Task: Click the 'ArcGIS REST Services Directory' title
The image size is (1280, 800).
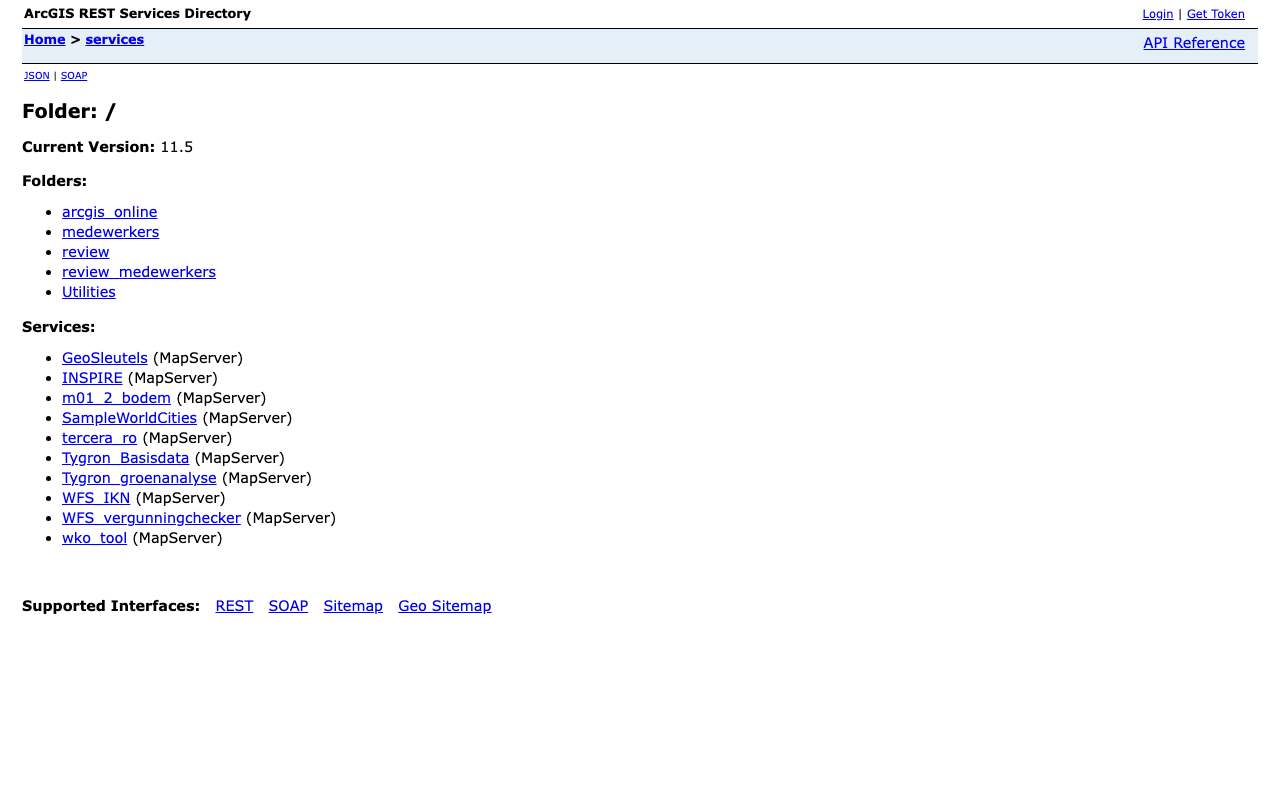Action: click(137, 14)
